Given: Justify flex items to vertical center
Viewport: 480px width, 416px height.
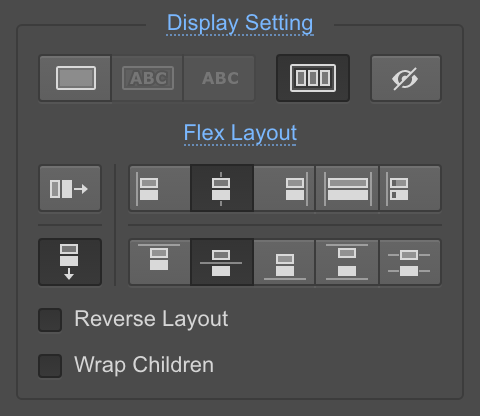Looking at the screenshot, I should [x=222, y=262].
